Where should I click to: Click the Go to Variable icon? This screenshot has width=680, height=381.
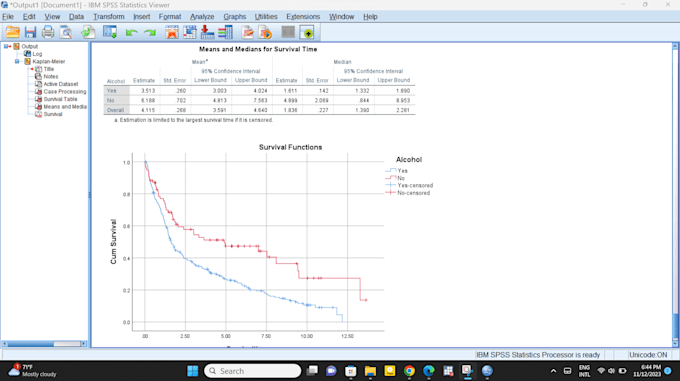pos(207,32)
